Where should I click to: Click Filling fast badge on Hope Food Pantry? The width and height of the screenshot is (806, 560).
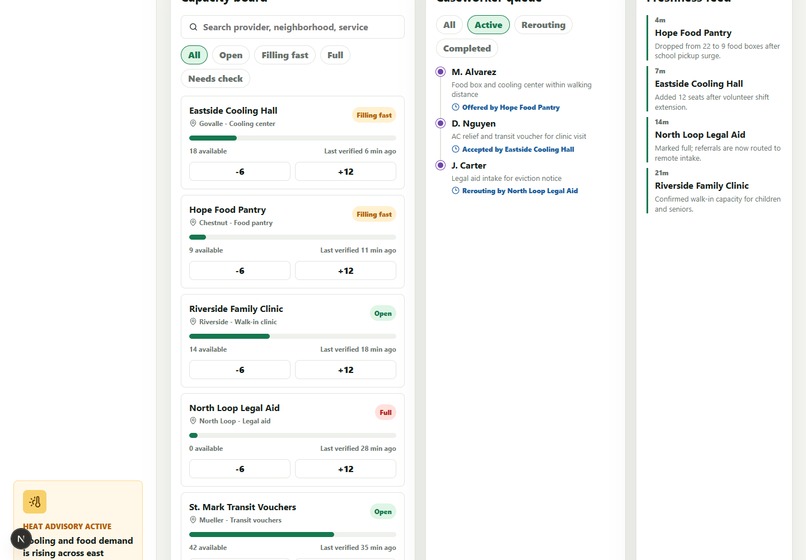pos(374,214)
